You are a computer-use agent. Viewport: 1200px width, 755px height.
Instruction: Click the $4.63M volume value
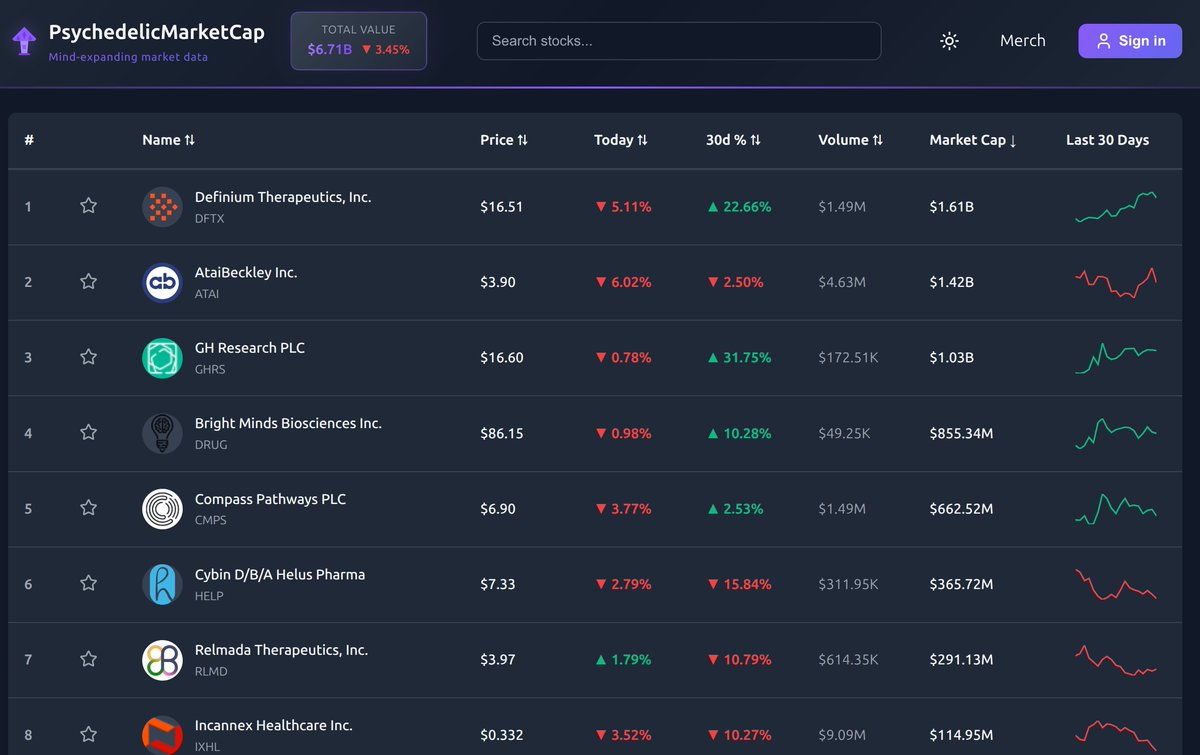click(x=842, y=282)
